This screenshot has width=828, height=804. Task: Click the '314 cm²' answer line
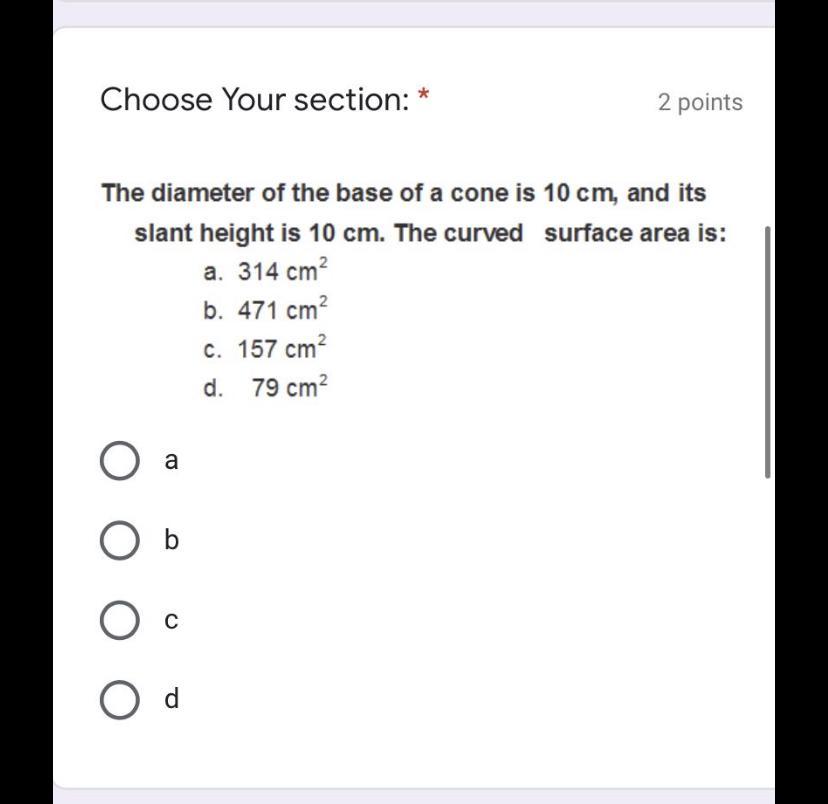pyautogui.click(x=265, y=272)
